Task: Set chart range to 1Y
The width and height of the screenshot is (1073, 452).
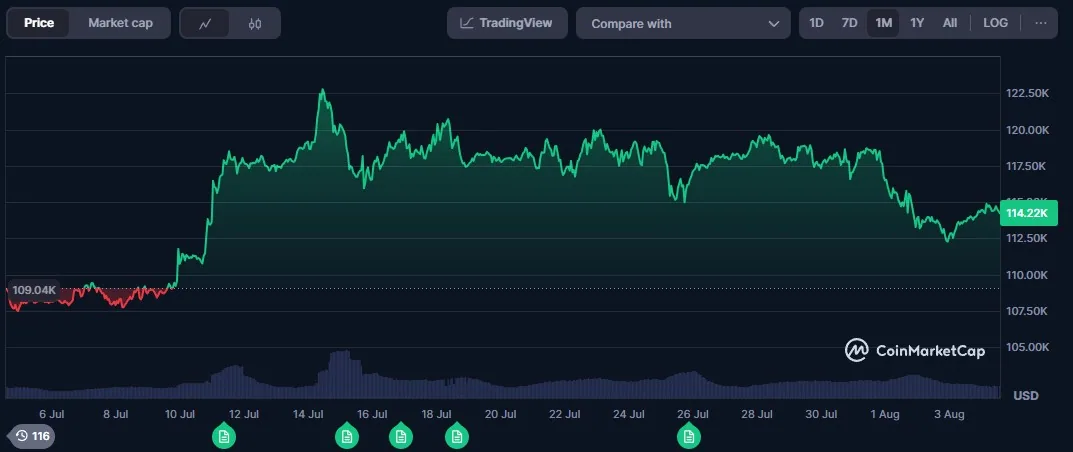Action: (x=917, y=23)
